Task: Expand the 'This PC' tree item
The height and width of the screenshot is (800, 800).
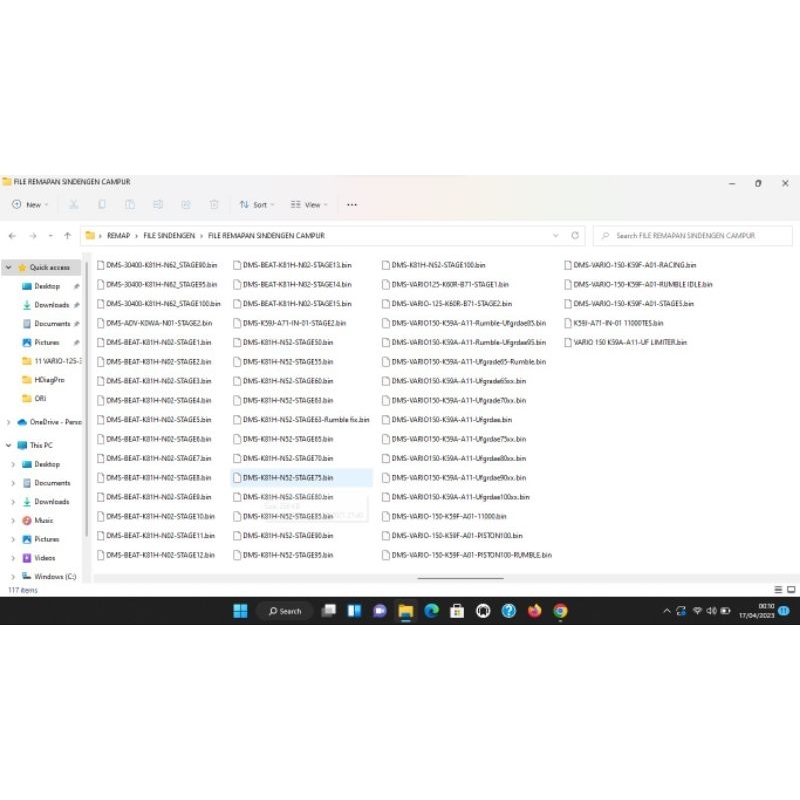Action: point(9,445)
